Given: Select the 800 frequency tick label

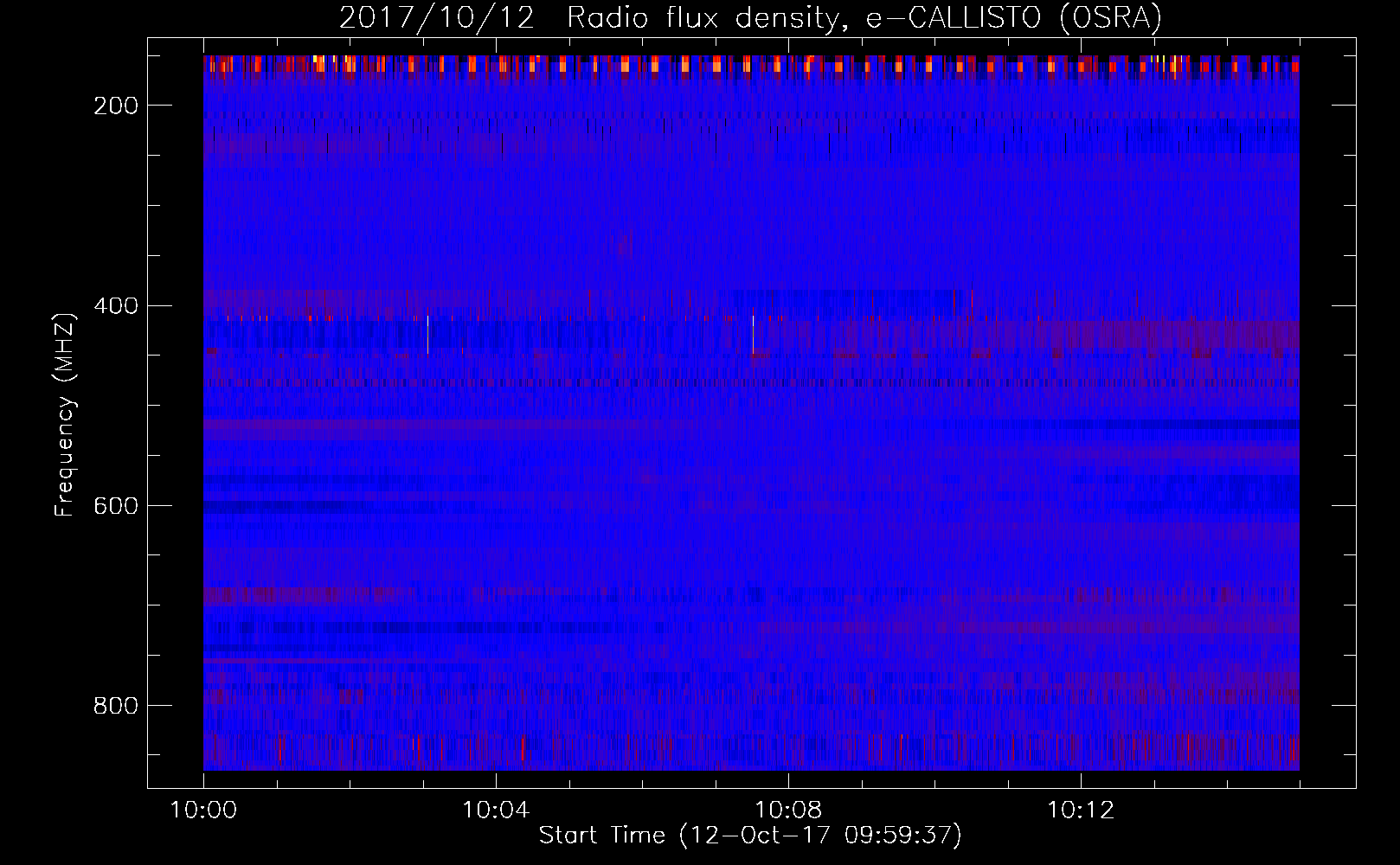Looking at the screenshot, I should 115,706.
